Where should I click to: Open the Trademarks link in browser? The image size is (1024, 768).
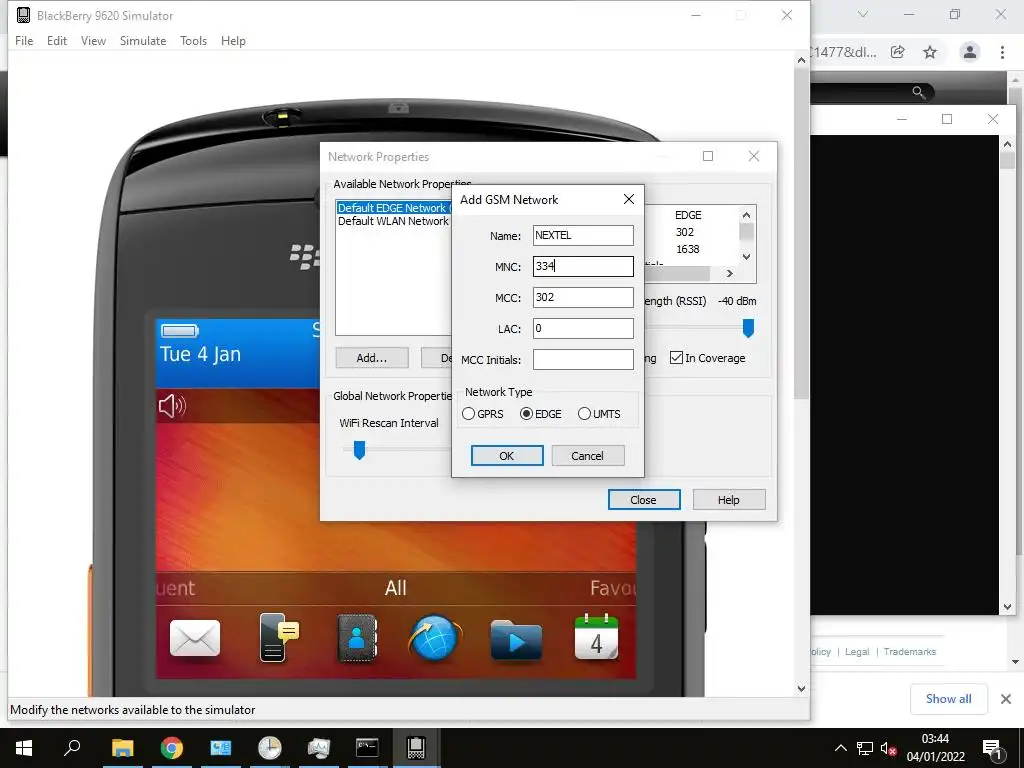tap(910, 652)
